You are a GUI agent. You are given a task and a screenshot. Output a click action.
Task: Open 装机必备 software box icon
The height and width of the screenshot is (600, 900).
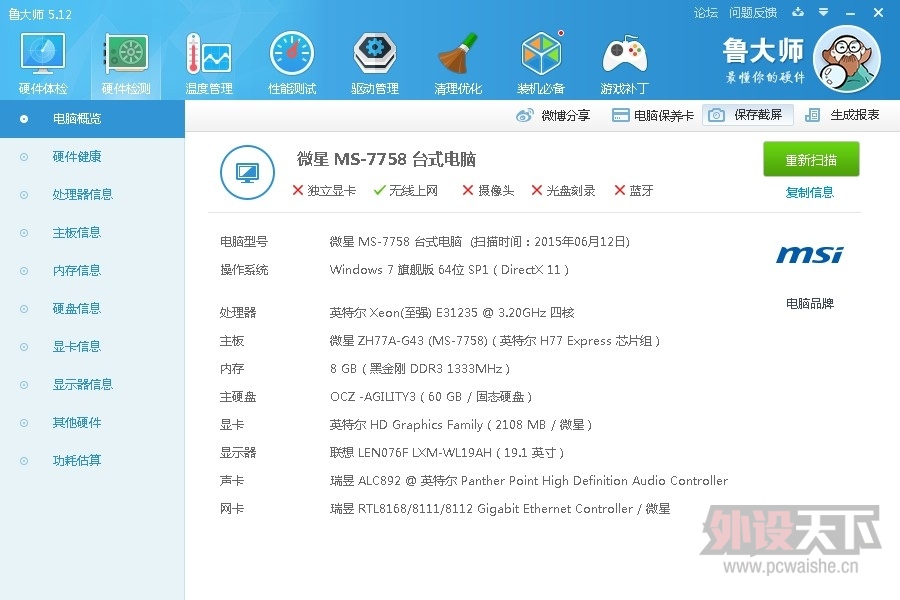pyautogui.click(x=541, y=60)
